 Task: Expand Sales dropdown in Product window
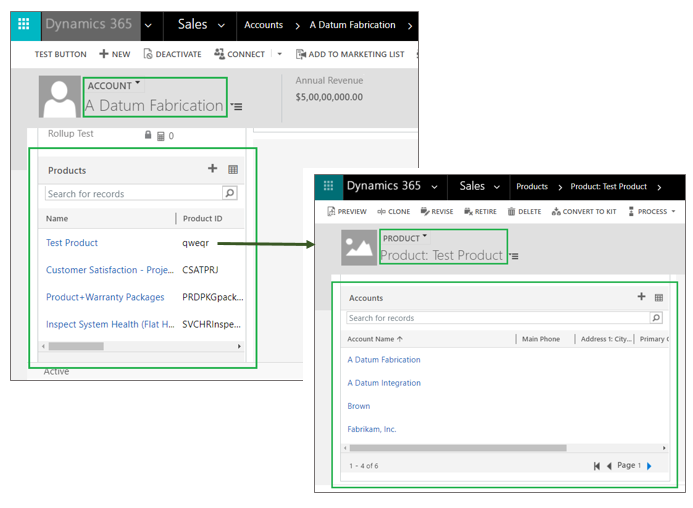(x=497, y=187)
